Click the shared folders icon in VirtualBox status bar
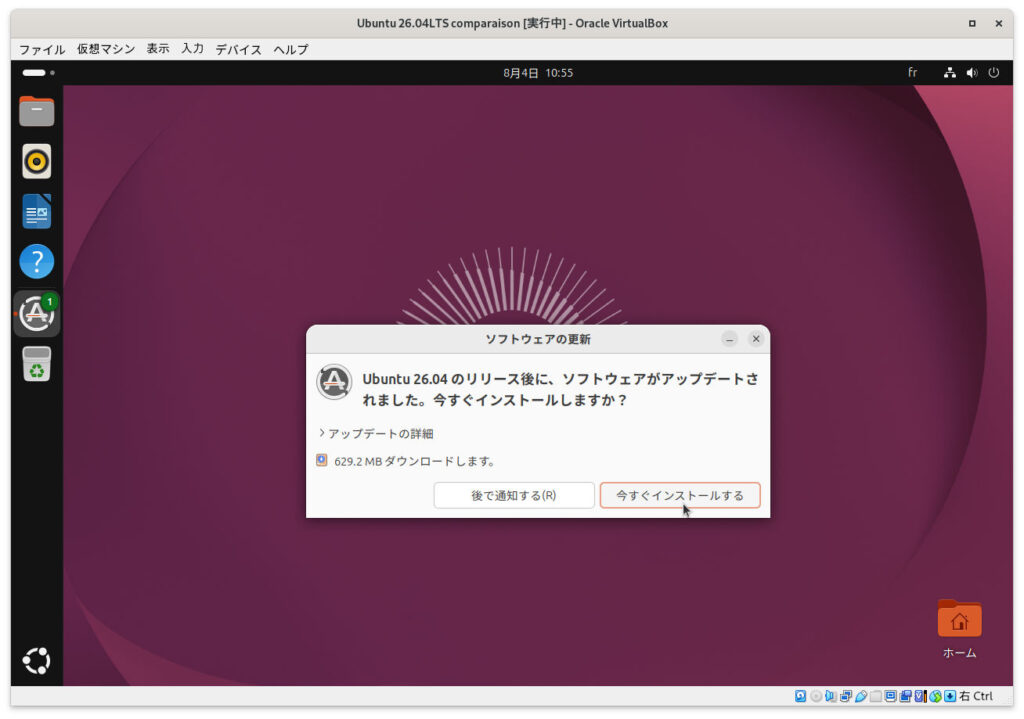This screenshot has width=1024, height=719. pyautogui.click(x=876, y=696)
